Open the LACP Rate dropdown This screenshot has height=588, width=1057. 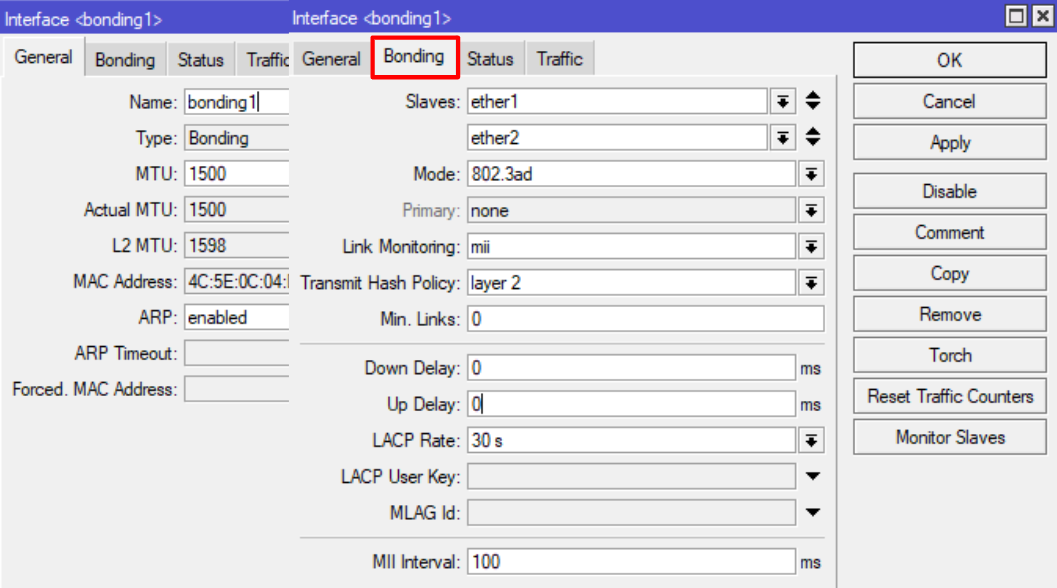(x=810, y=439)
